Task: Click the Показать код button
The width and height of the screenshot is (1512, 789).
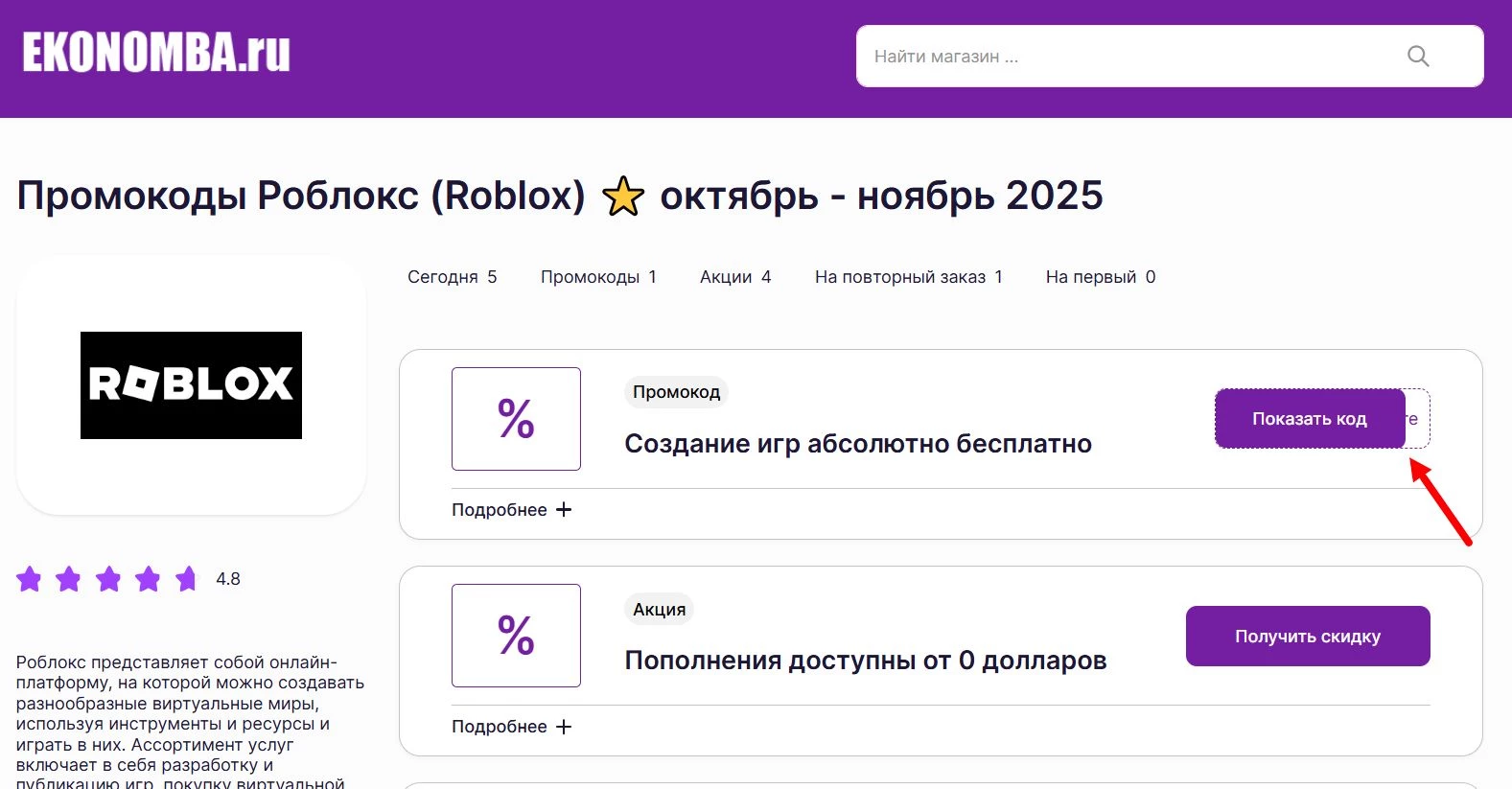Action: point(1310,418)
